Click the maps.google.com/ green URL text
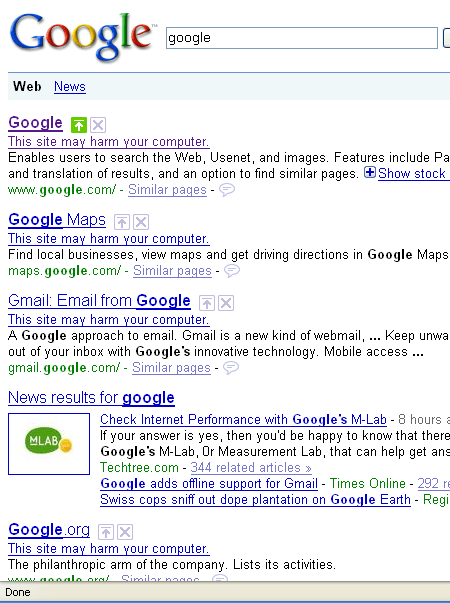Screen dimensions: 450x603 coord(65,271)
